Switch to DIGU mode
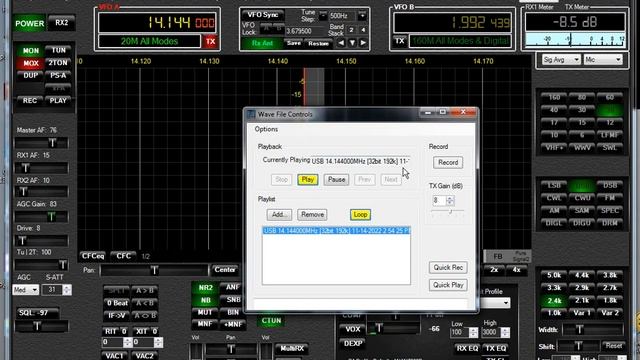The height and width of the screenshot is (360, 640). 582,223
